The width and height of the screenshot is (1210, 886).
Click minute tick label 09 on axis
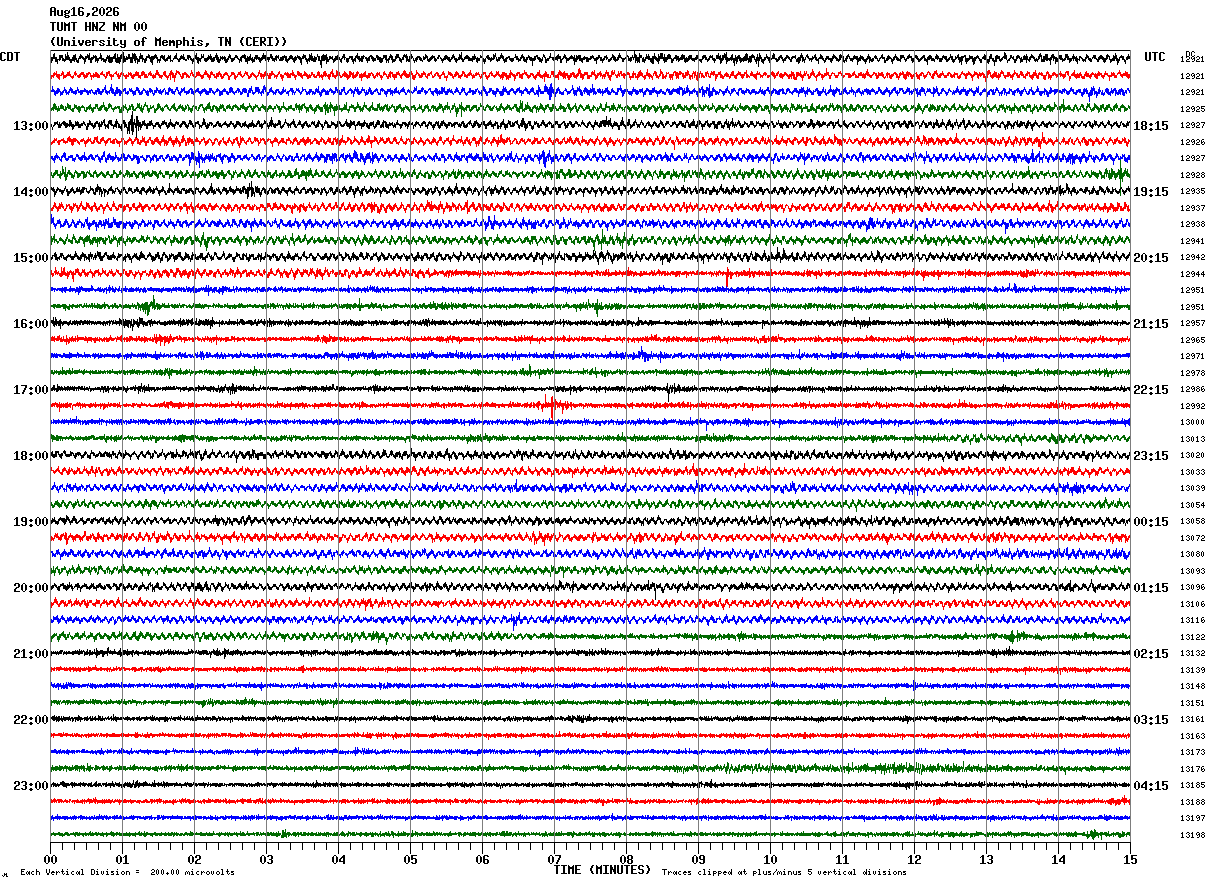tap(698, 859)
